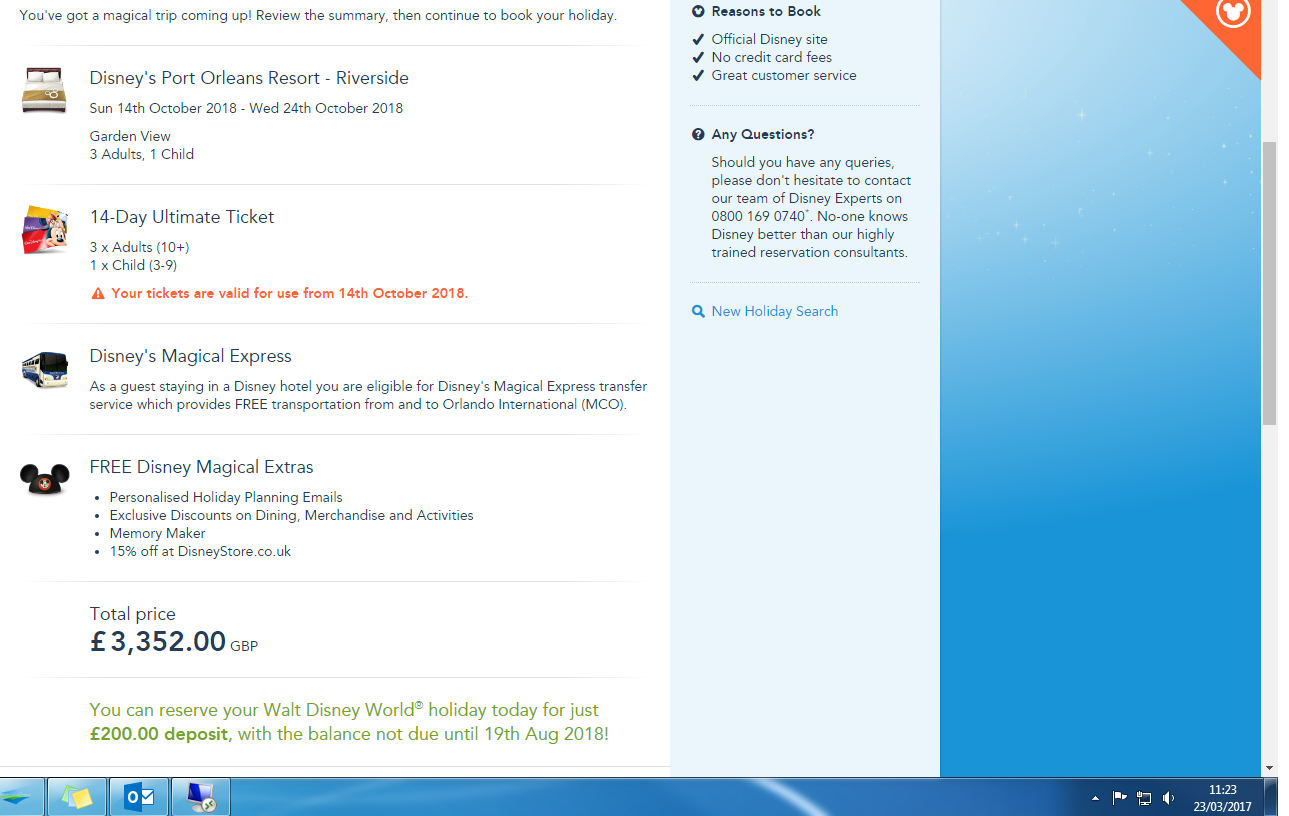Click the Garden View room type text
Viewport: 1289px width, 816px height.
130,136
